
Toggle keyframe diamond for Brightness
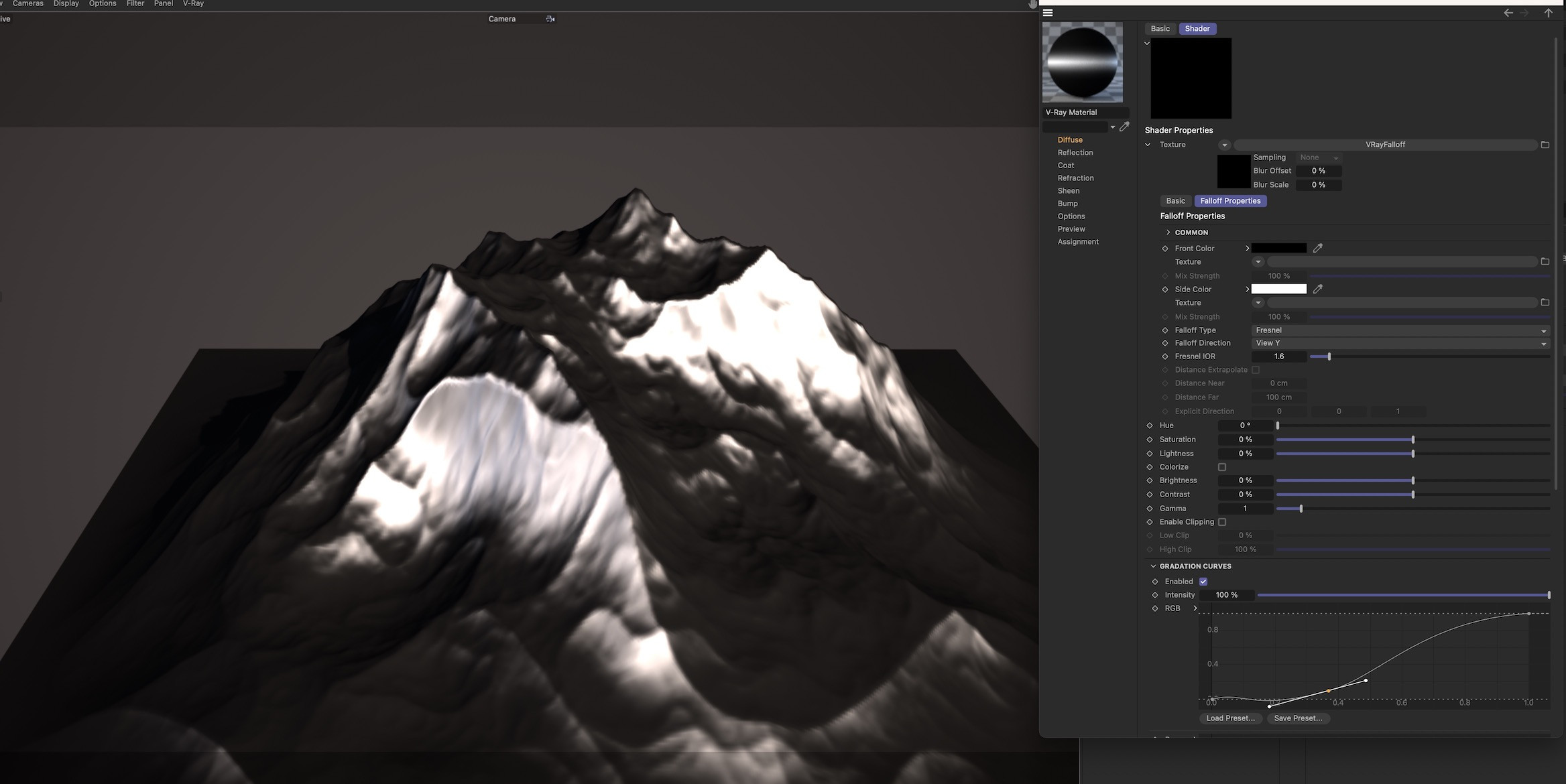point(1150,480)
